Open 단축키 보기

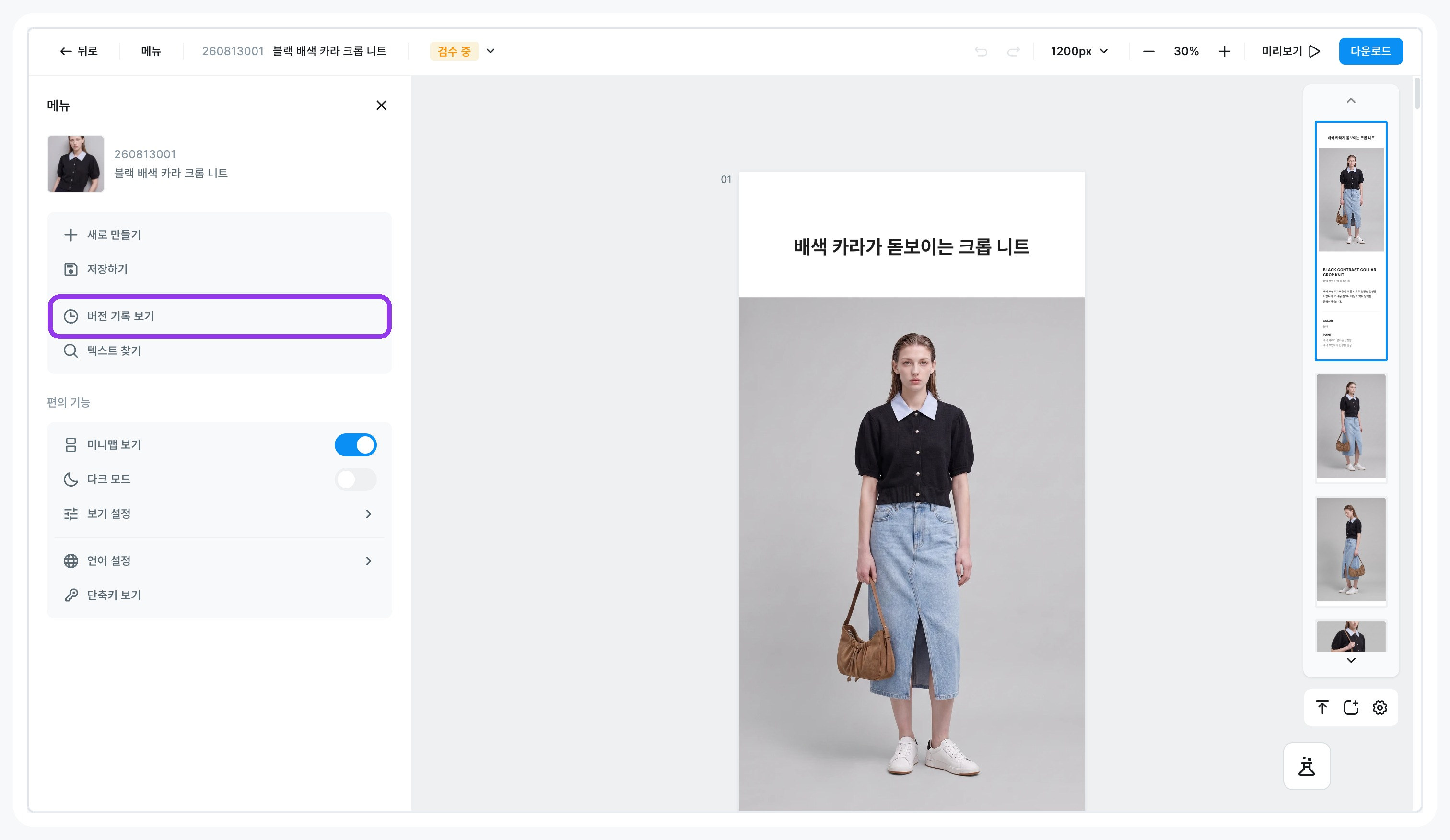coord(219,595)
